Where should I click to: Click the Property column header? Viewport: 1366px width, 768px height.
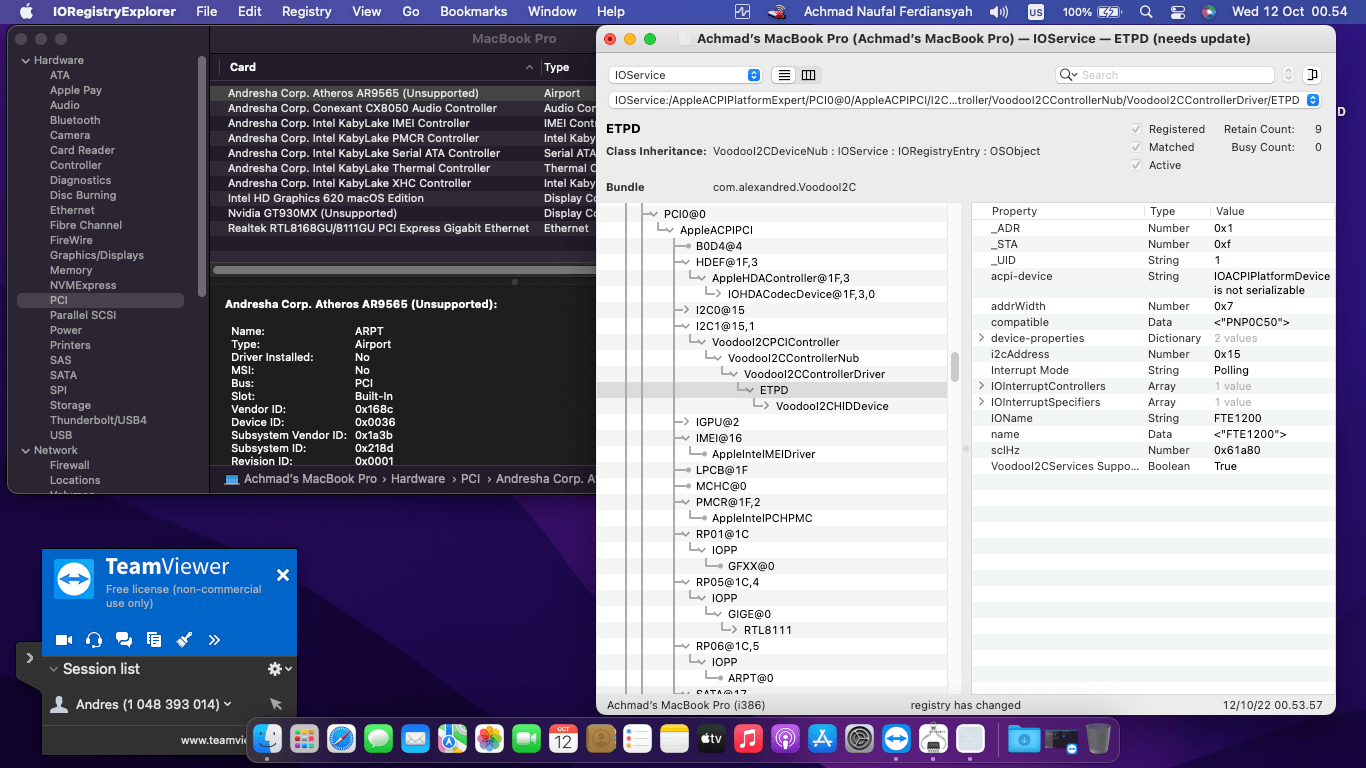1014,211
